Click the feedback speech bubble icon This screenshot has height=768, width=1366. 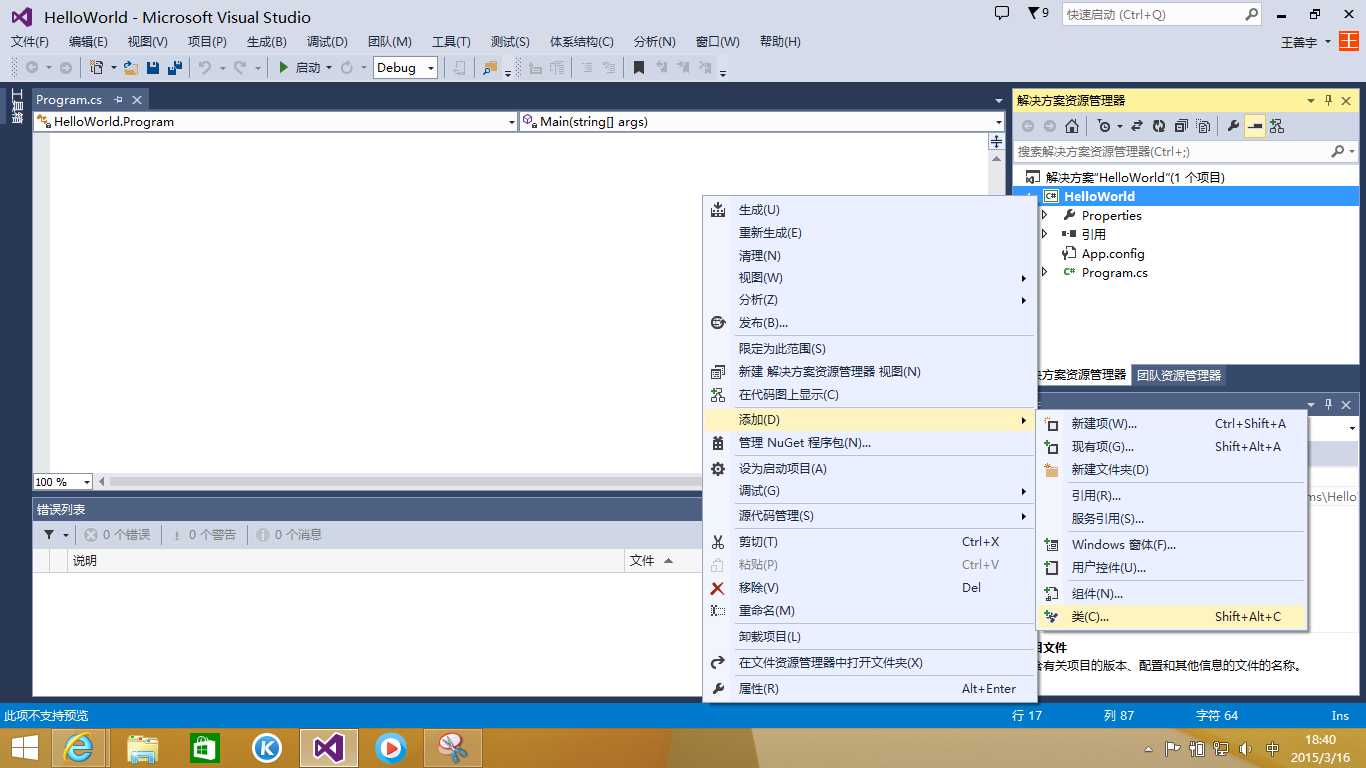click(x=1002, y=14)
